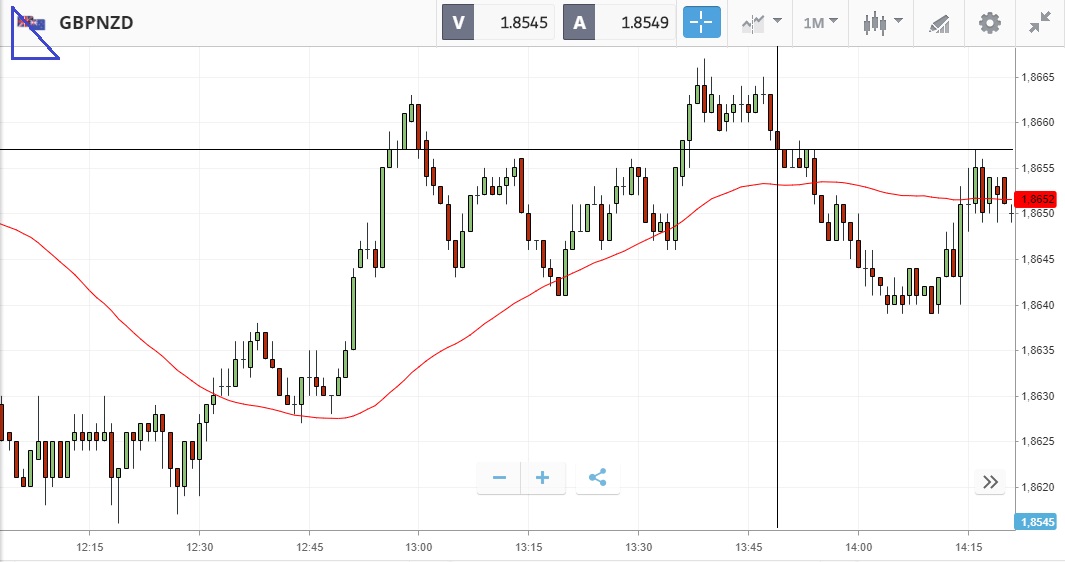Click the V sell button
This screenshot has width=1065, height=562.
click(459, 22)
